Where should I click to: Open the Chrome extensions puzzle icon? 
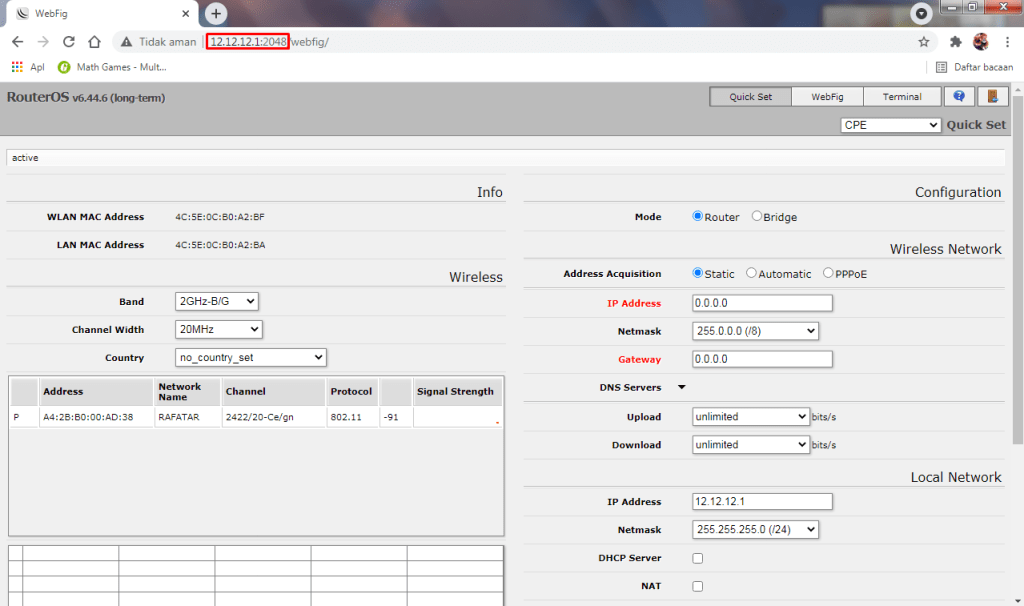click(955, 42)
